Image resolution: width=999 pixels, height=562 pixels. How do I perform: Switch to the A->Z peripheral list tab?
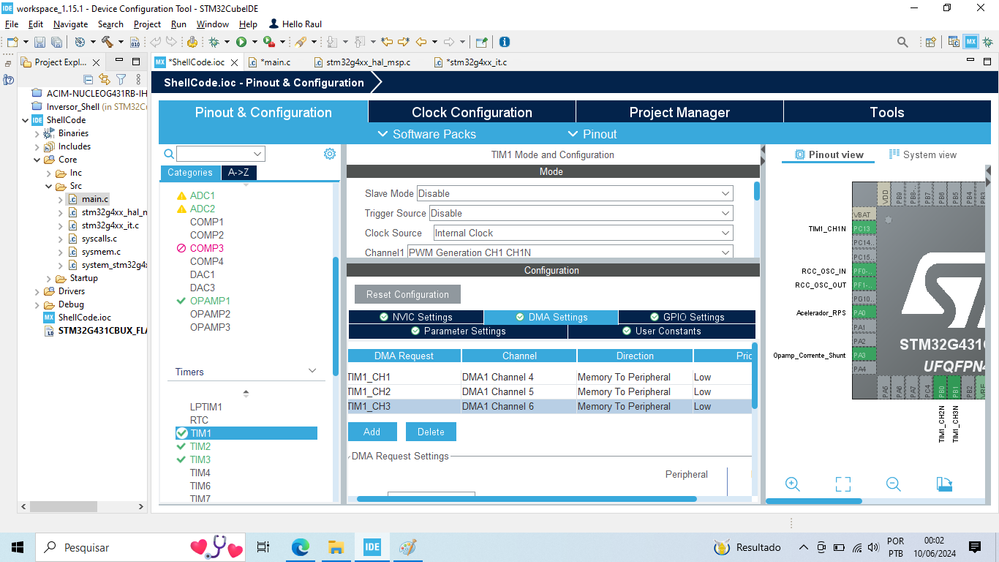coord(238,172)
